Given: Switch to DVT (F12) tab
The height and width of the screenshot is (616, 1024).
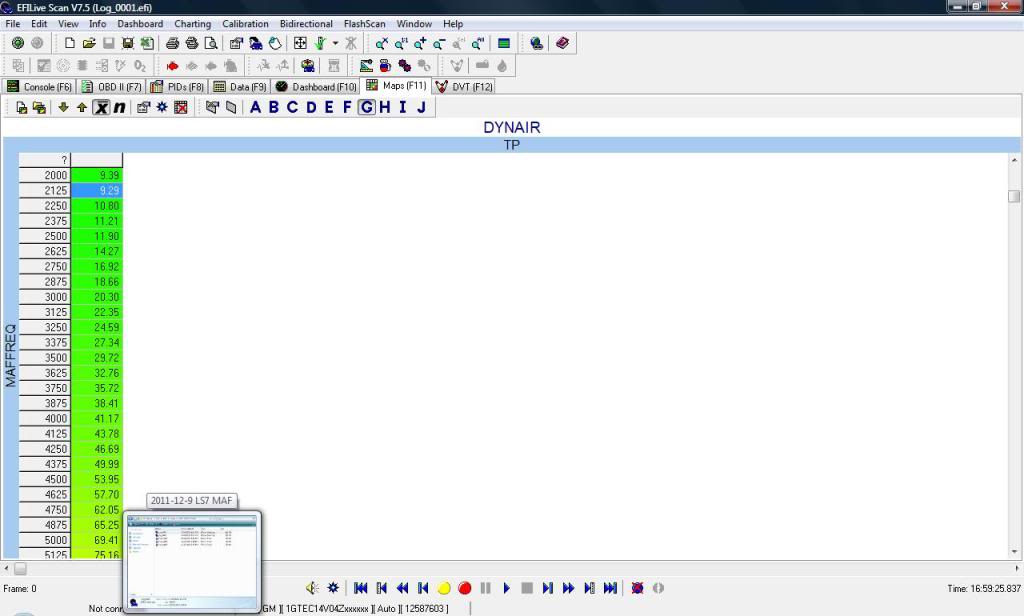Looking at the screenshot, I should point(464,86).
